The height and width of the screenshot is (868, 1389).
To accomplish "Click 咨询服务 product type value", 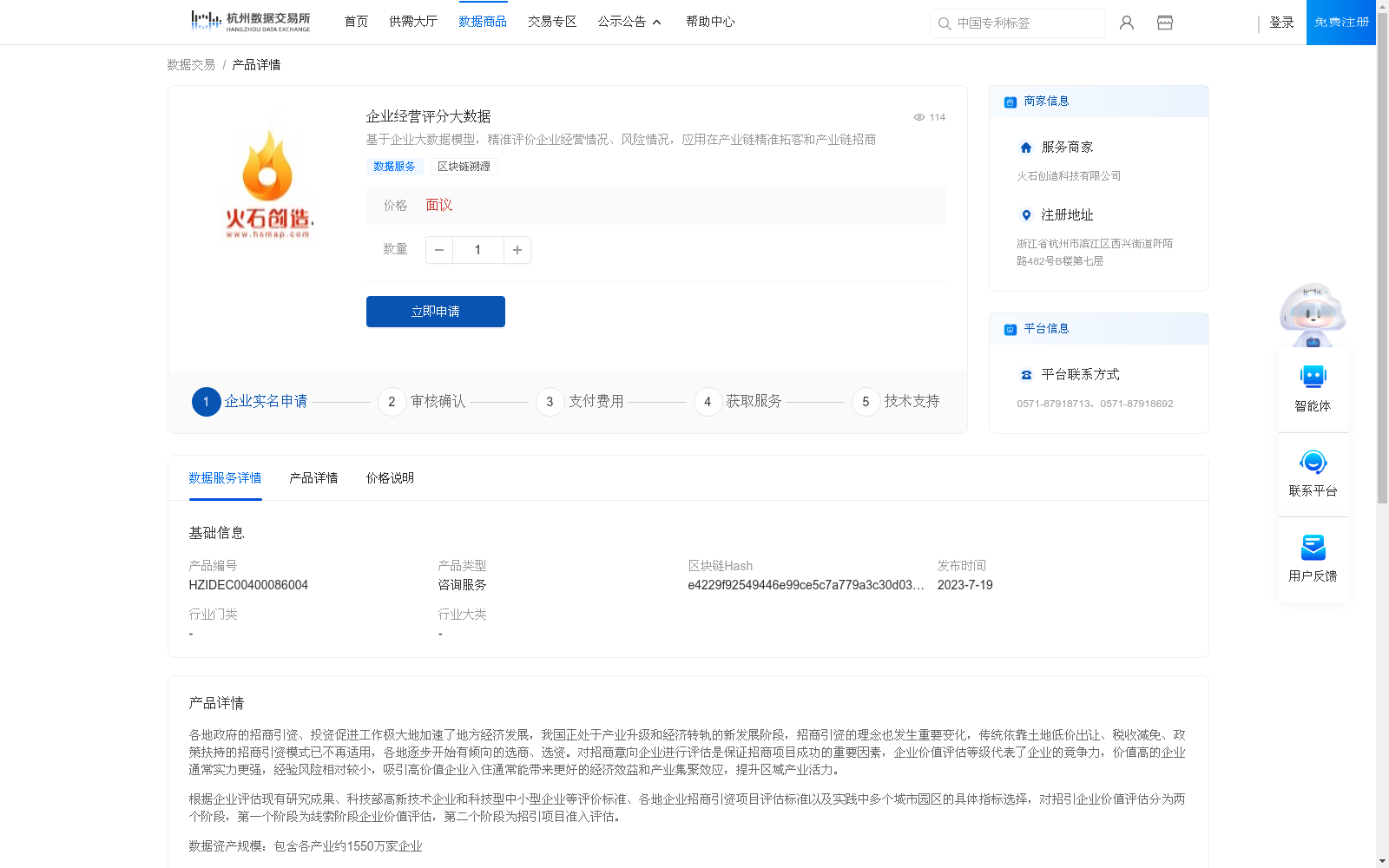I will click(x=462, y=585).
